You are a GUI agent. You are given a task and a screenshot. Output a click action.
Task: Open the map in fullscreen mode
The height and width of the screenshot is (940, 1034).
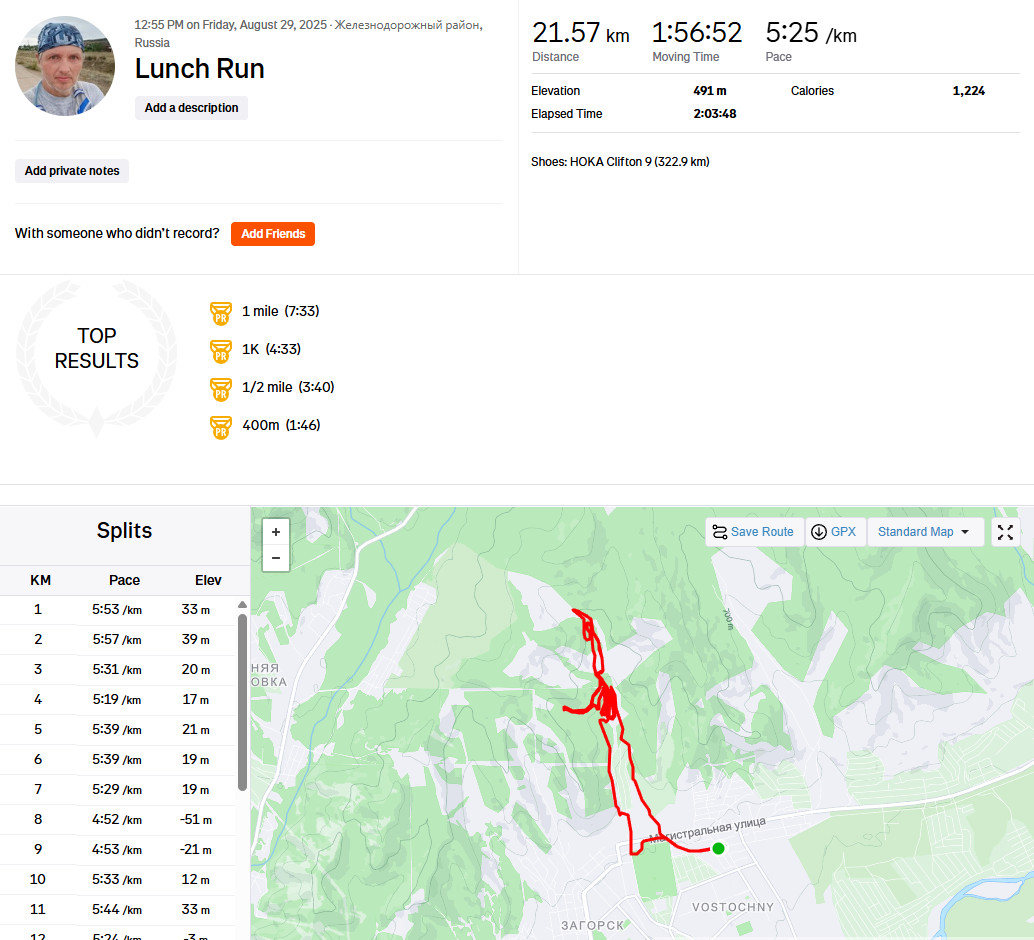point(1005,532)
